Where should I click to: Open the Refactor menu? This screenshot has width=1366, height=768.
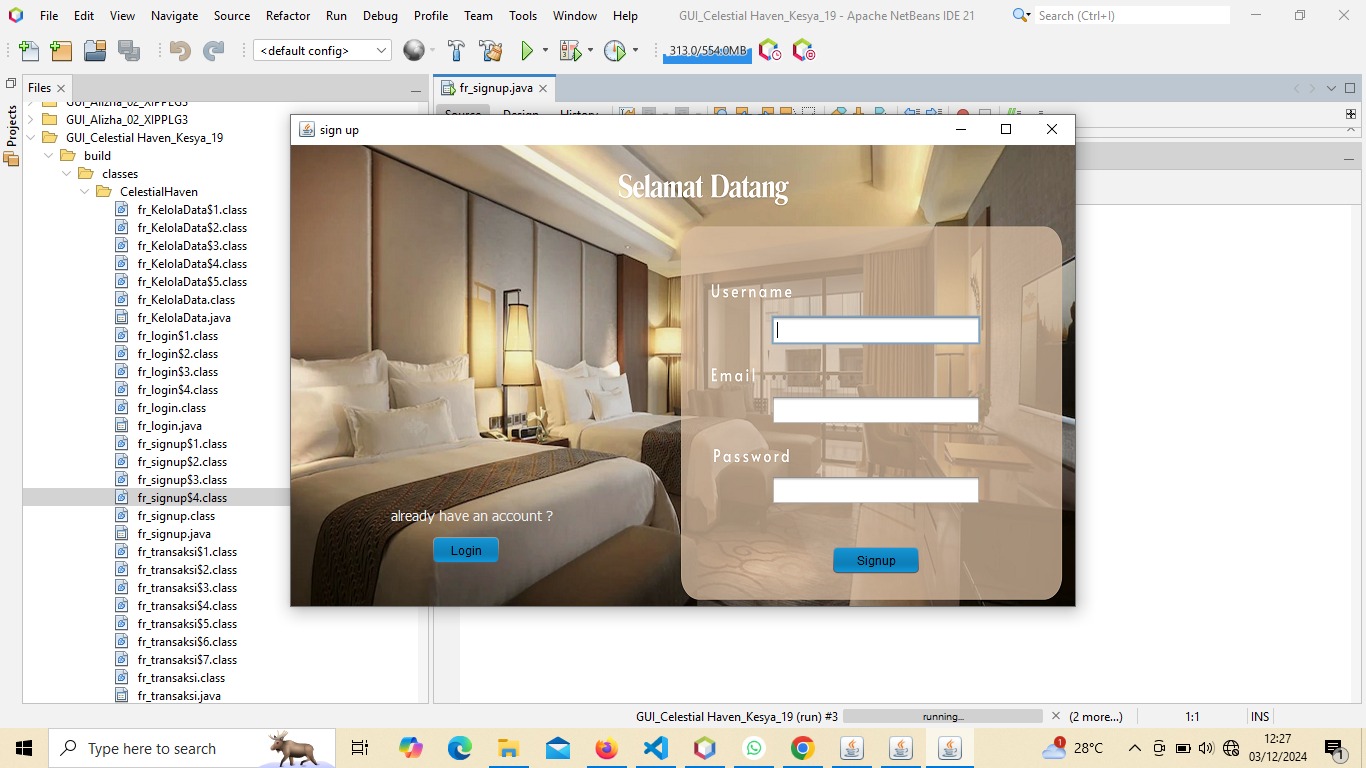[x=288, y=16]
